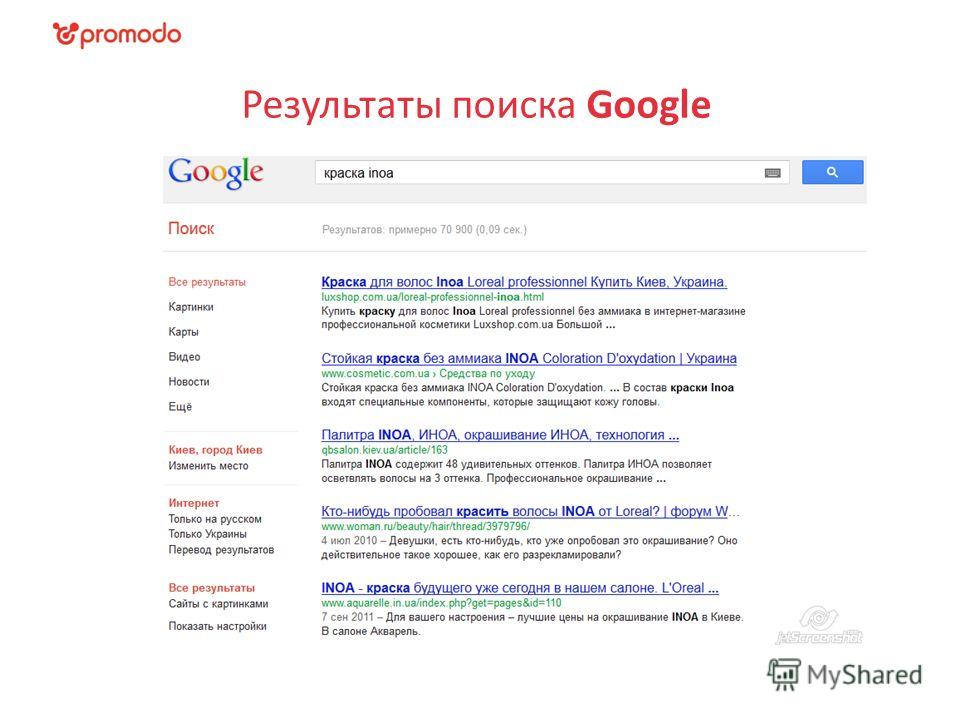960x720 pixels.
Task: Click the www.aquarelle.in.ua URL
Action: pos(441,603)
